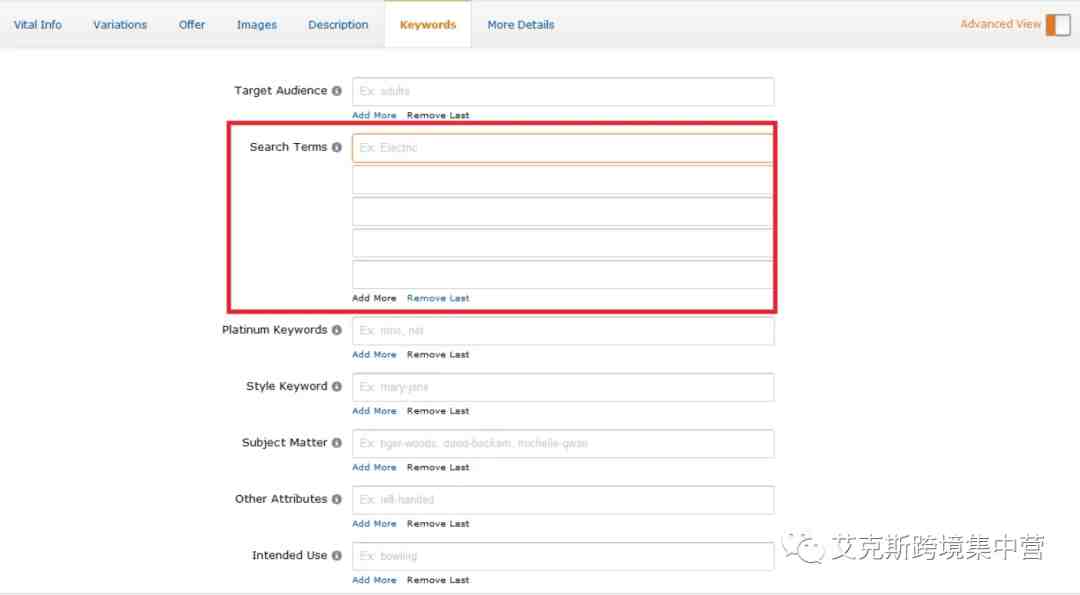Switch to the Description tab
The image size is (1080, 595).
[x=338, y=25]
